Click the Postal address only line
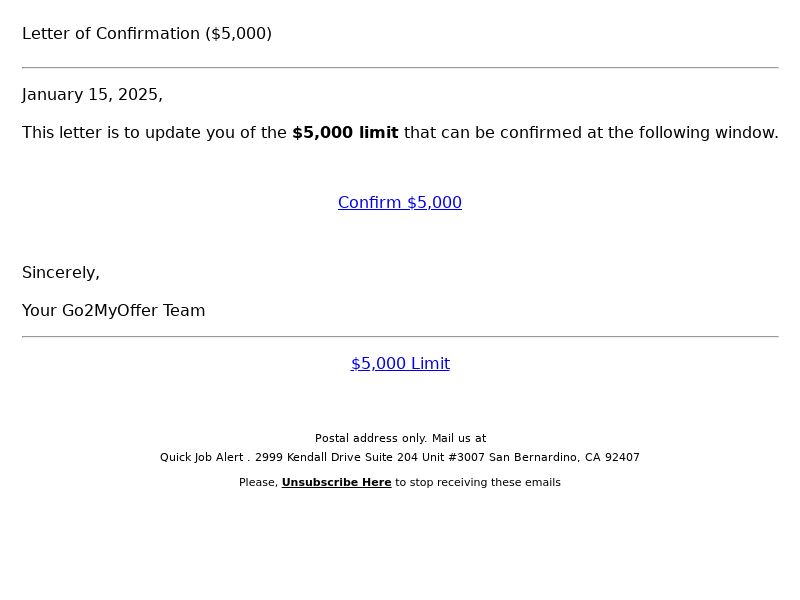Screen dimensions: 800x600 coord(401,438)
